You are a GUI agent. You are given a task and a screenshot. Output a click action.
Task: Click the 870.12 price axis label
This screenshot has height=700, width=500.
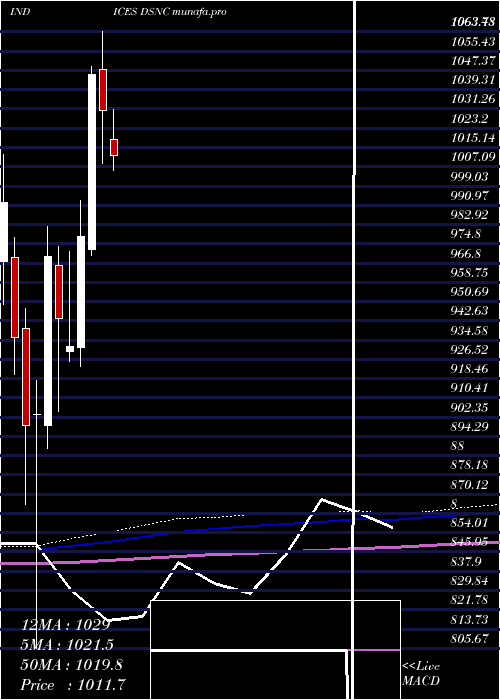470,484
